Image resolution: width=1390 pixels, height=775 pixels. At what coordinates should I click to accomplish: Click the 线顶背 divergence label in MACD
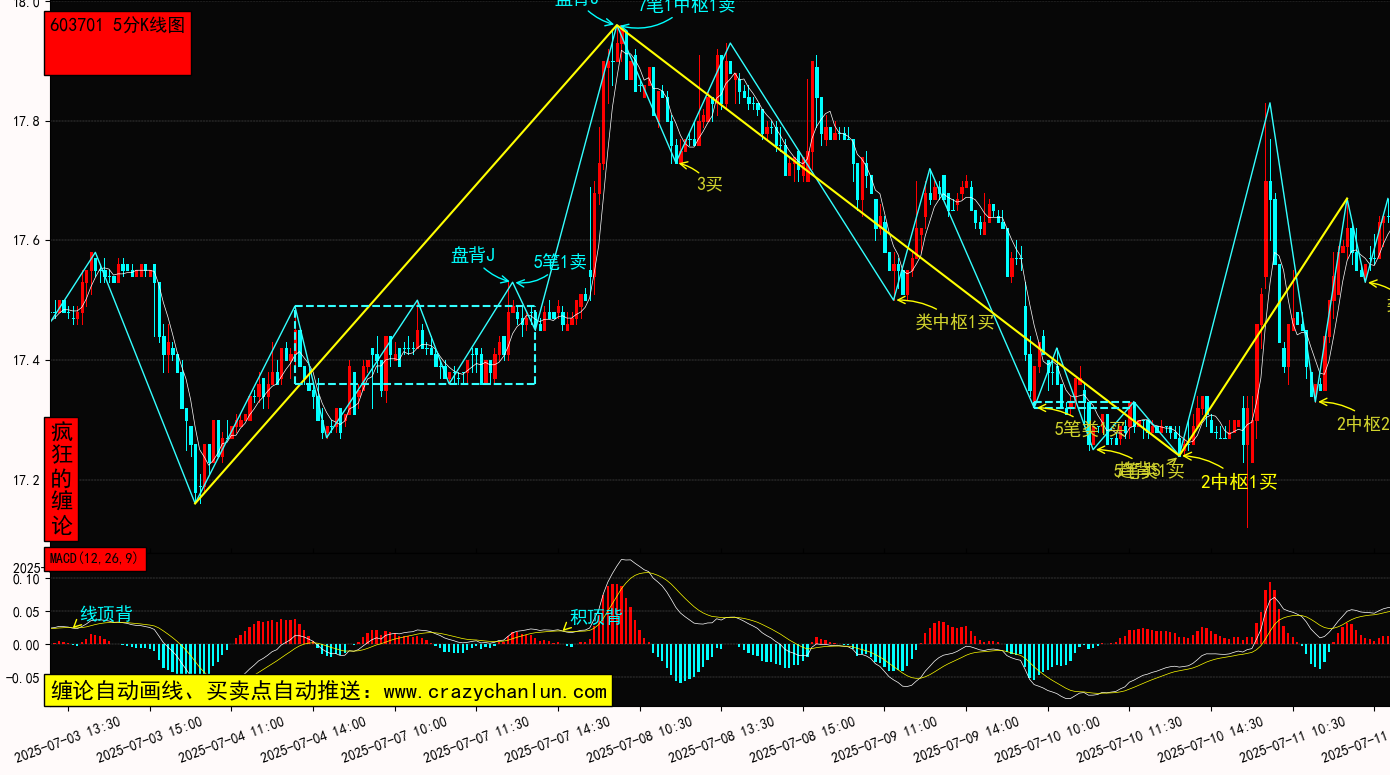106,613
